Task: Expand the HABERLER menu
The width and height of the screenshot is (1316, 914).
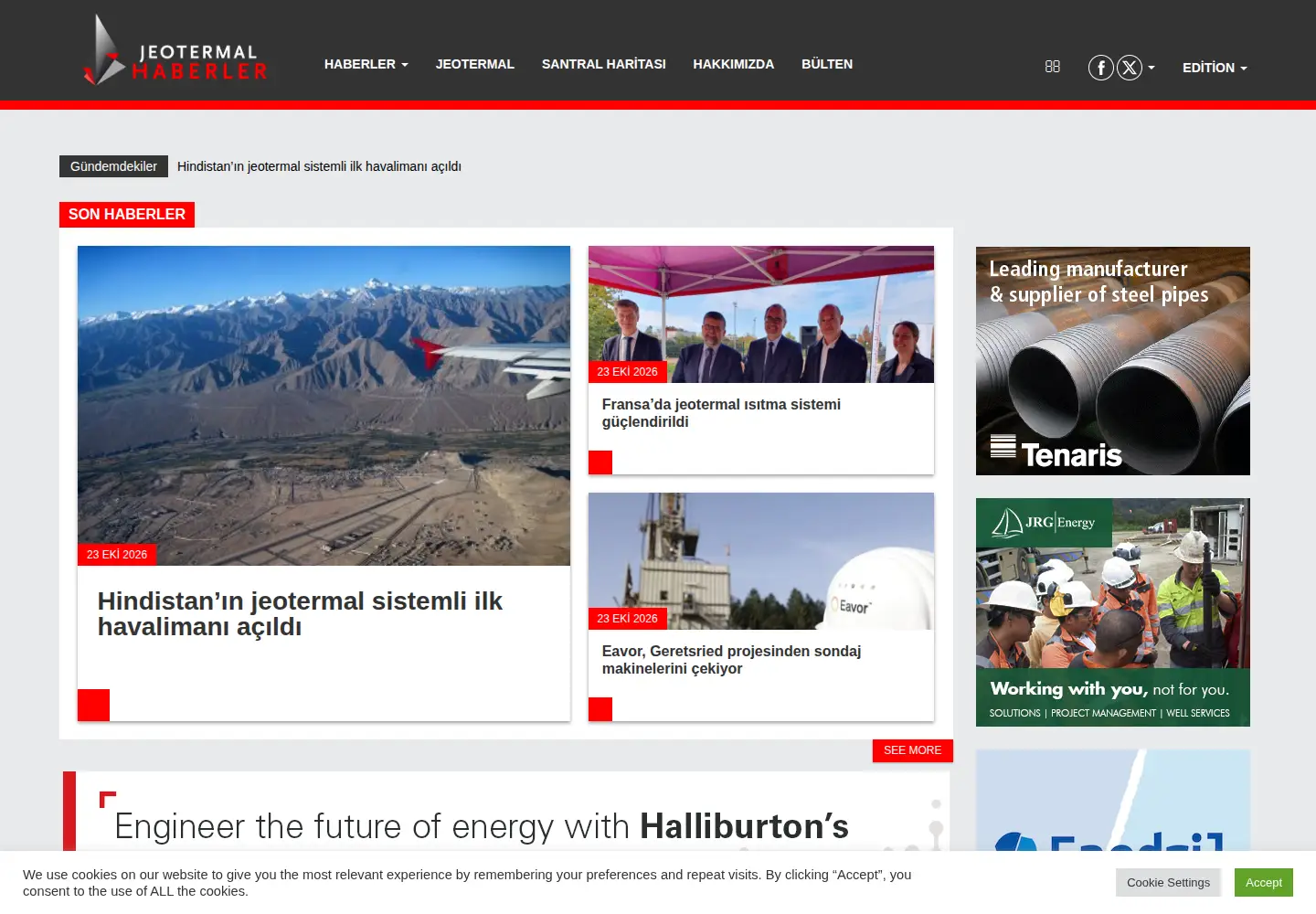Action: [366, 64]
